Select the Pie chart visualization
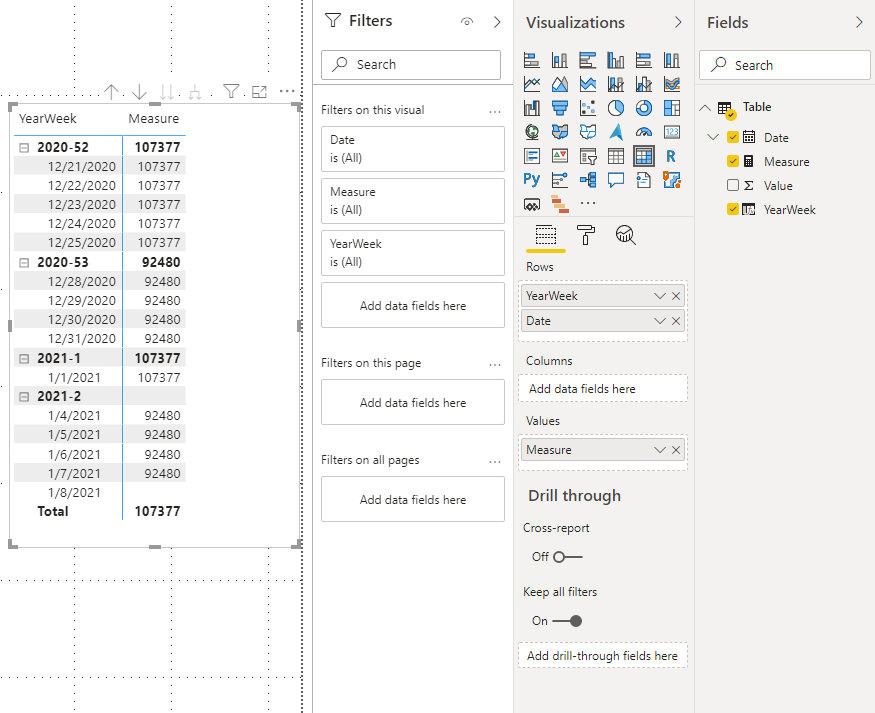 (x=616, y=108)
